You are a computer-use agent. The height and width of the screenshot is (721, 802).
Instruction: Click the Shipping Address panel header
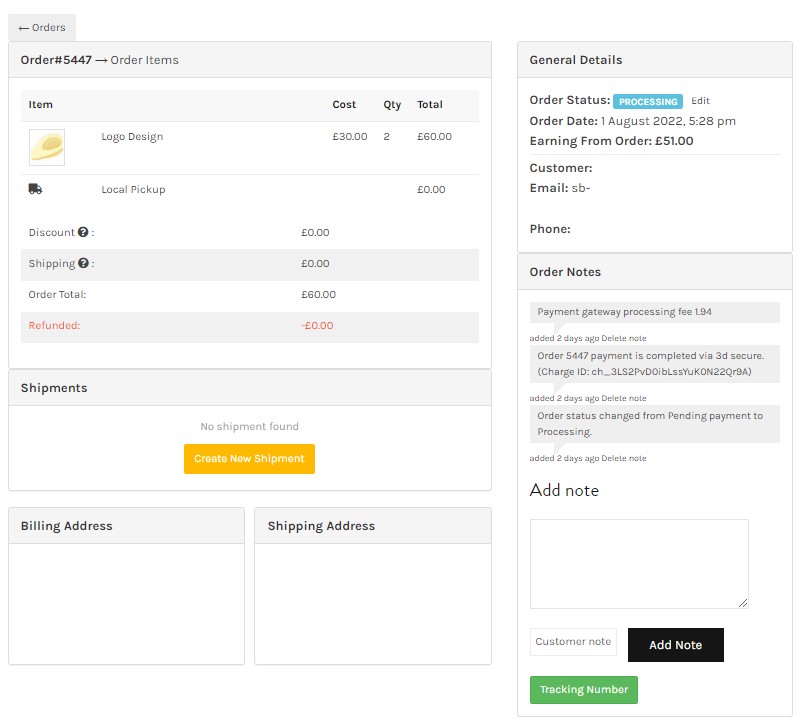(x=372, y=526)
